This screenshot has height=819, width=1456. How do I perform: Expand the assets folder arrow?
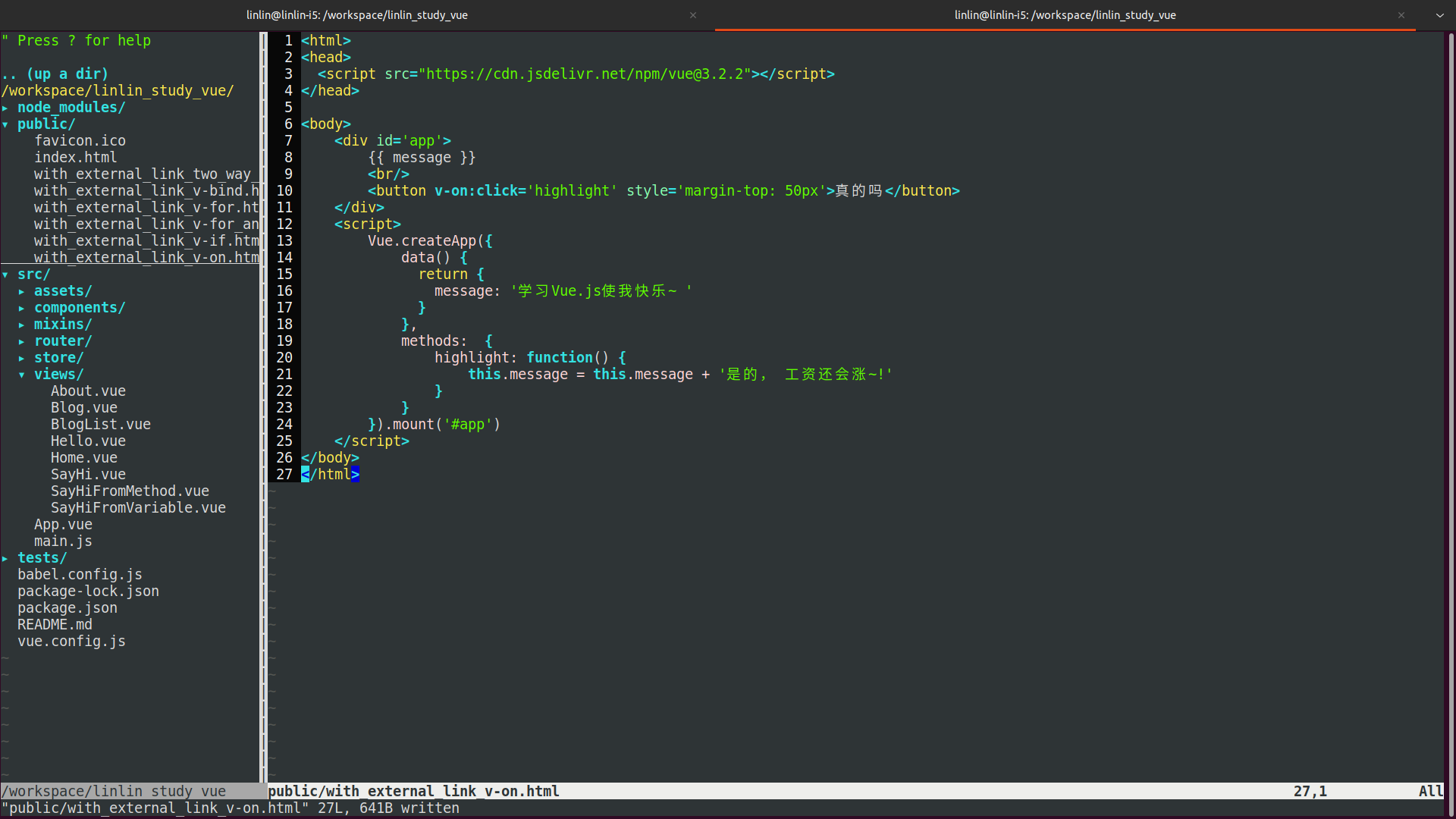22,291
